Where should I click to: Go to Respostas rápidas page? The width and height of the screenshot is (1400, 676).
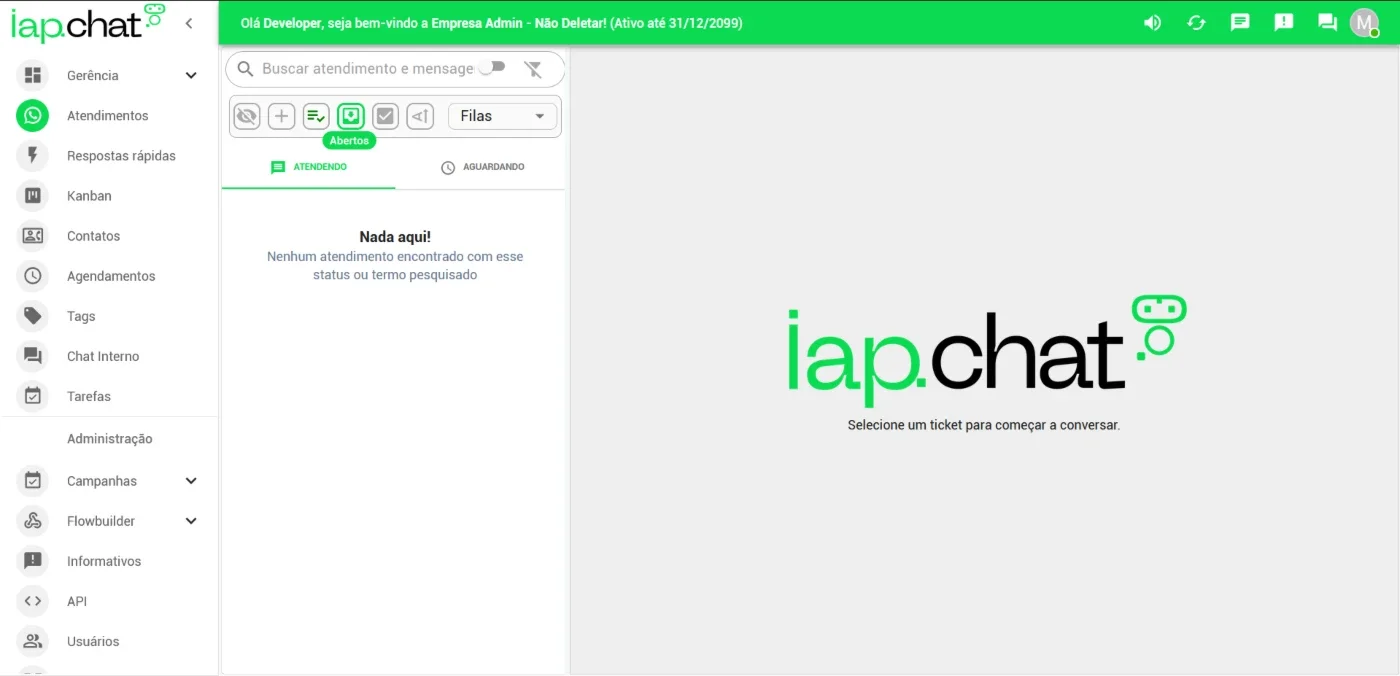coord(121,155)
